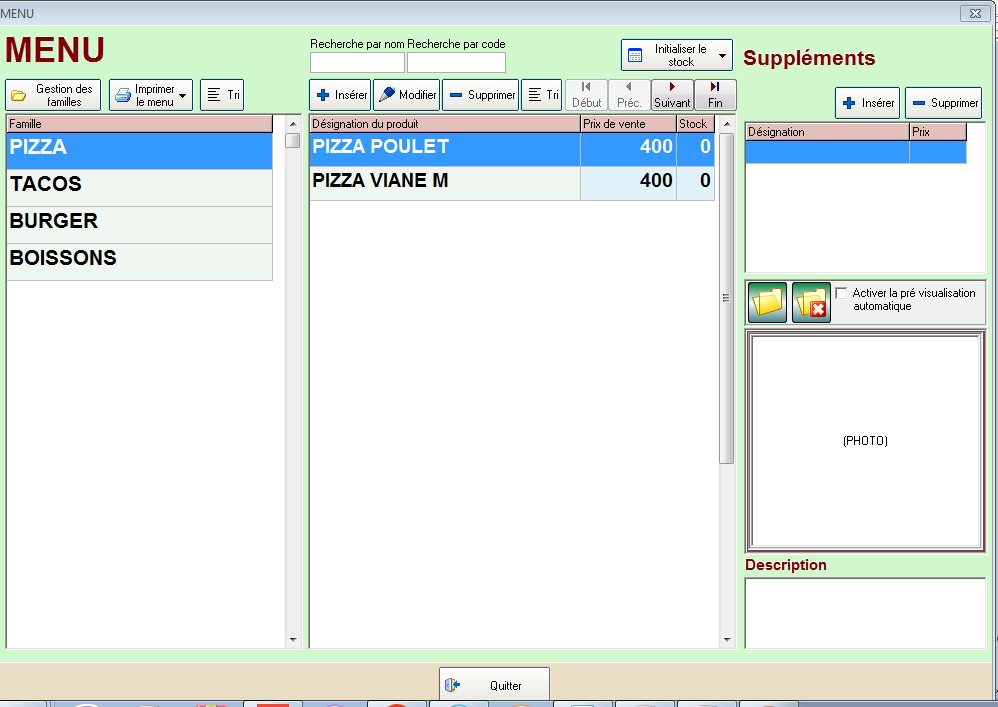Expand Initialiser le stock dropdown arrow
The height and width of the screenshot is (707, 998).
722,55
